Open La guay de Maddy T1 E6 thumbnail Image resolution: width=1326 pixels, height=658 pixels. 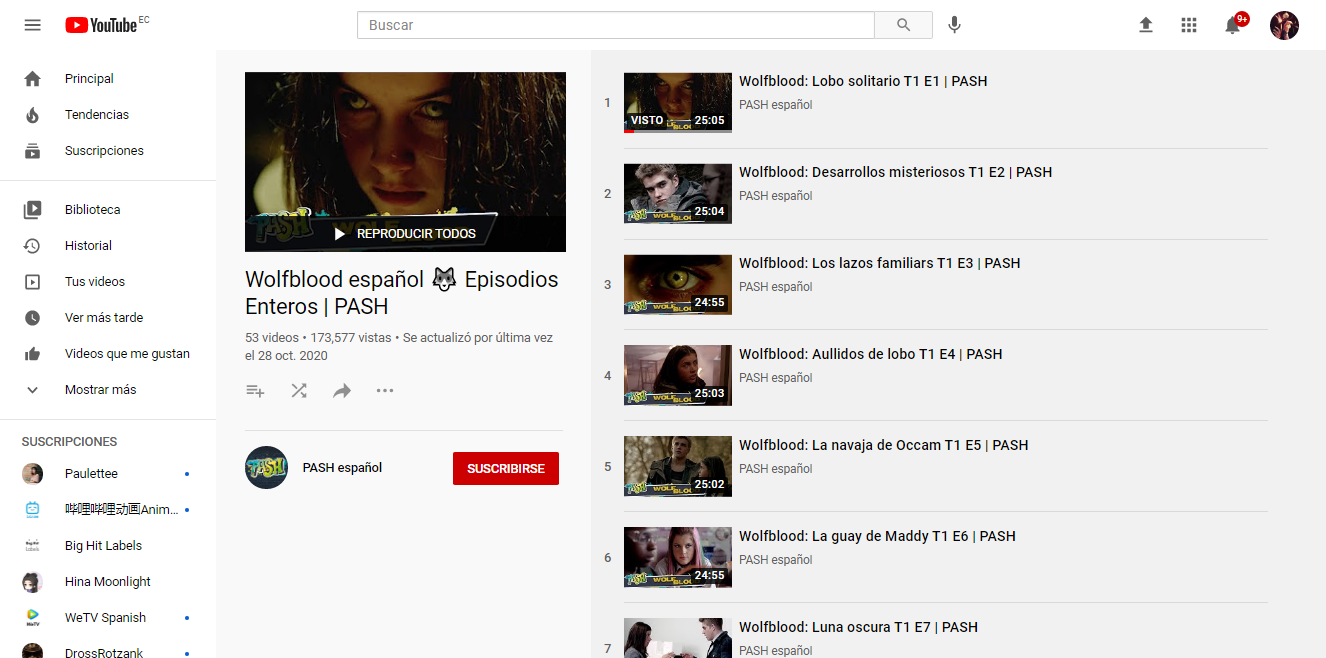click(678, 558)
